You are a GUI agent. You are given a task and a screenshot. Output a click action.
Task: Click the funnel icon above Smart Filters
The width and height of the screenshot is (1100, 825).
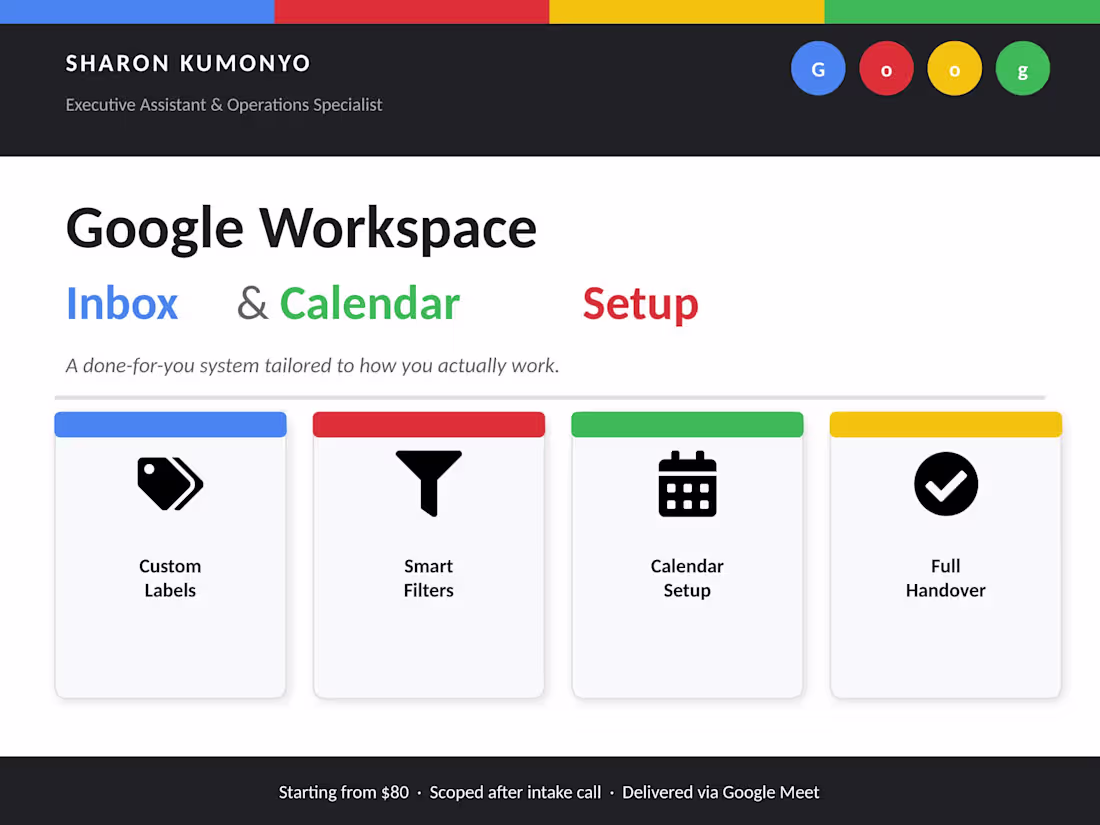pyautogui.click(x=429, y=483)
